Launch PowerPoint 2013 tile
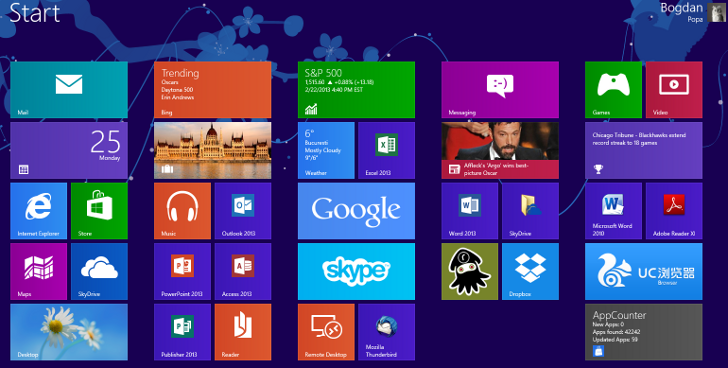The height and width of the screenshot is (368, 728). pos(182,271)
